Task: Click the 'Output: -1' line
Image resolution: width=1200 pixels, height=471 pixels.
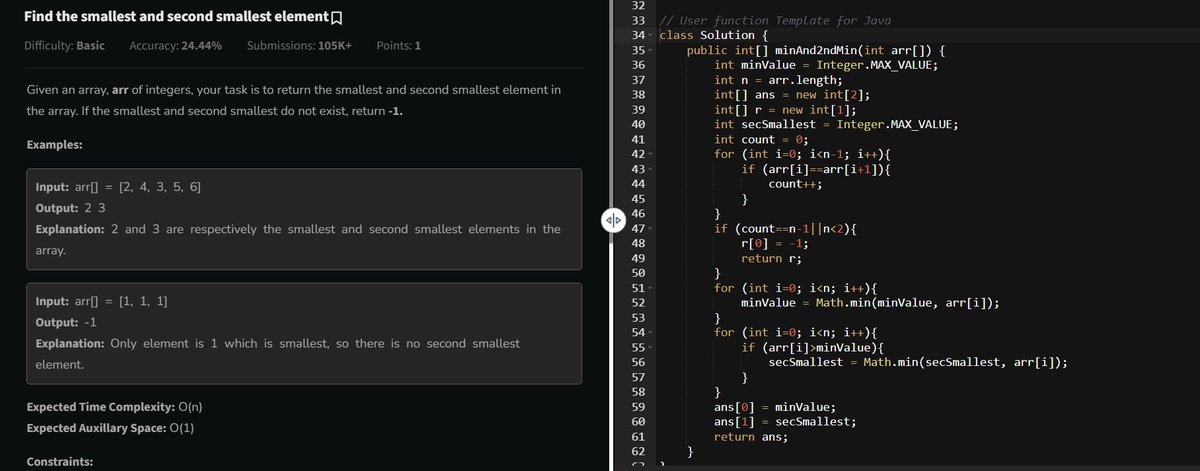Action: point(66,323)
